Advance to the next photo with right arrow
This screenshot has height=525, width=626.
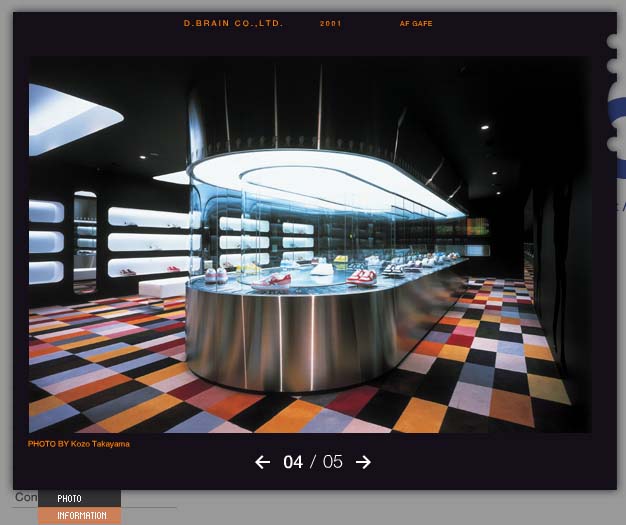coord(363,462)
